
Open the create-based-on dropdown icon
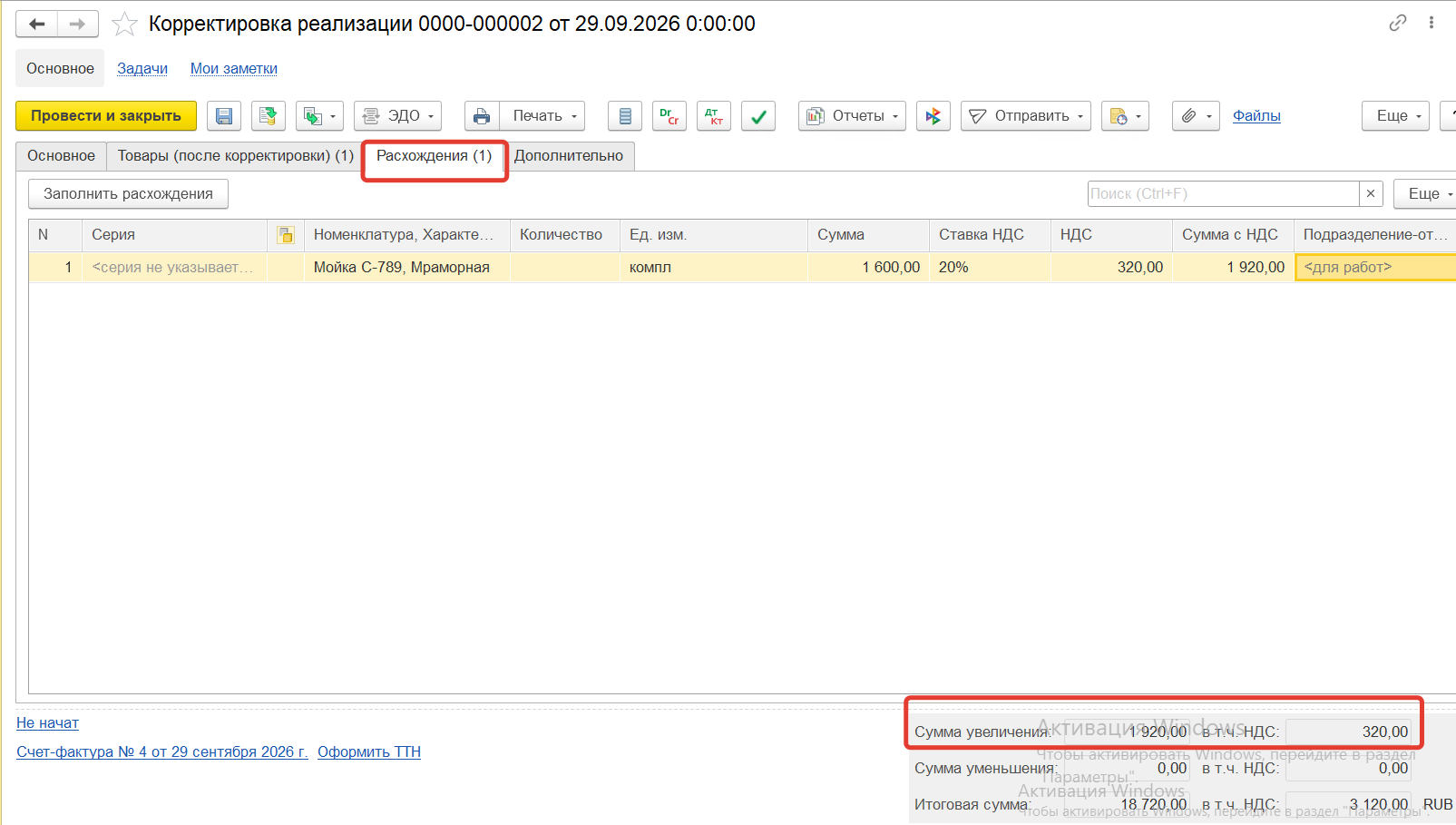(x=320, y=116)
